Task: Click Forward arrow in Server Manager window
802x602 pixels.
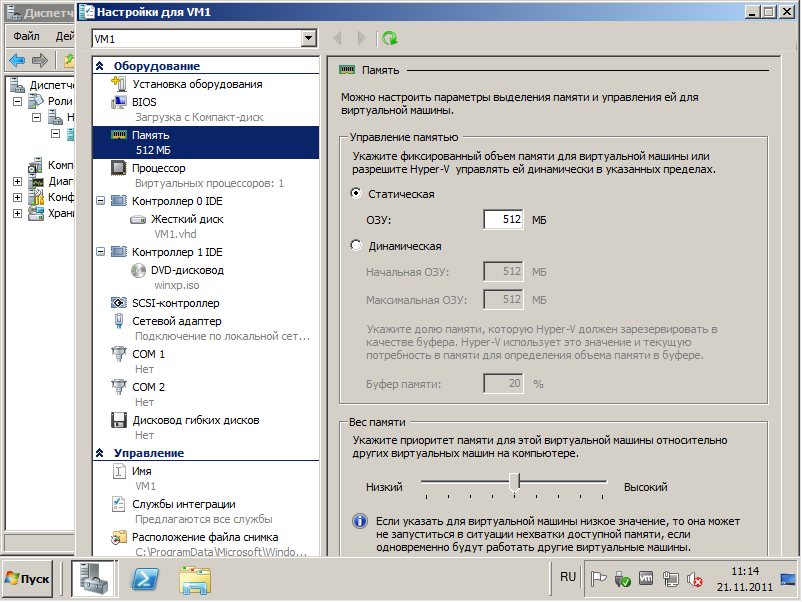Action: click(x=40, y=60)
